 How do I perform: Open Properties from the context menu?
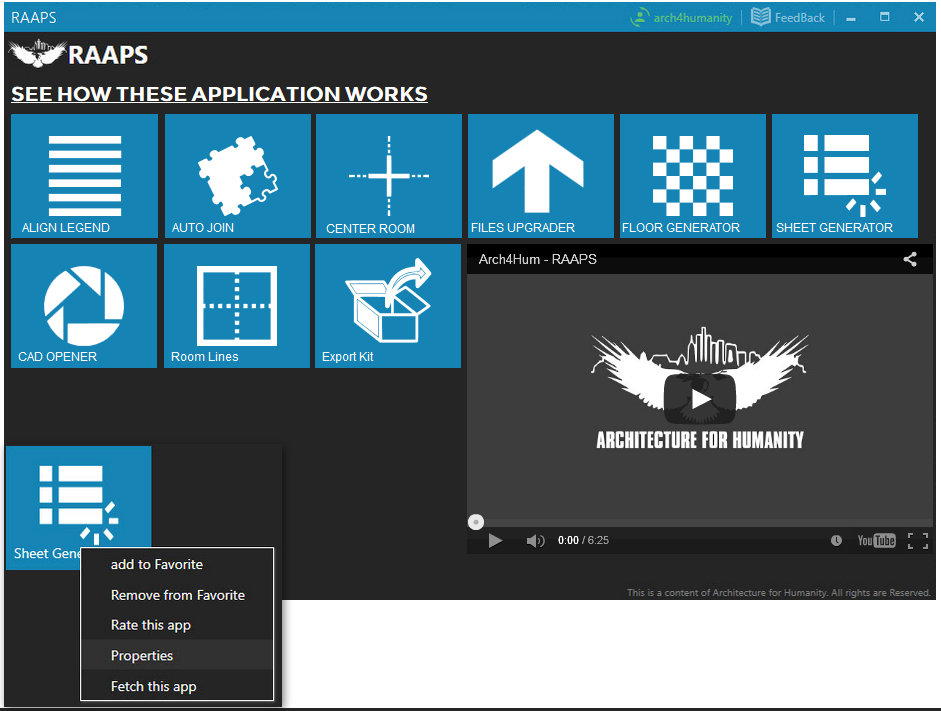click(177, 655)
